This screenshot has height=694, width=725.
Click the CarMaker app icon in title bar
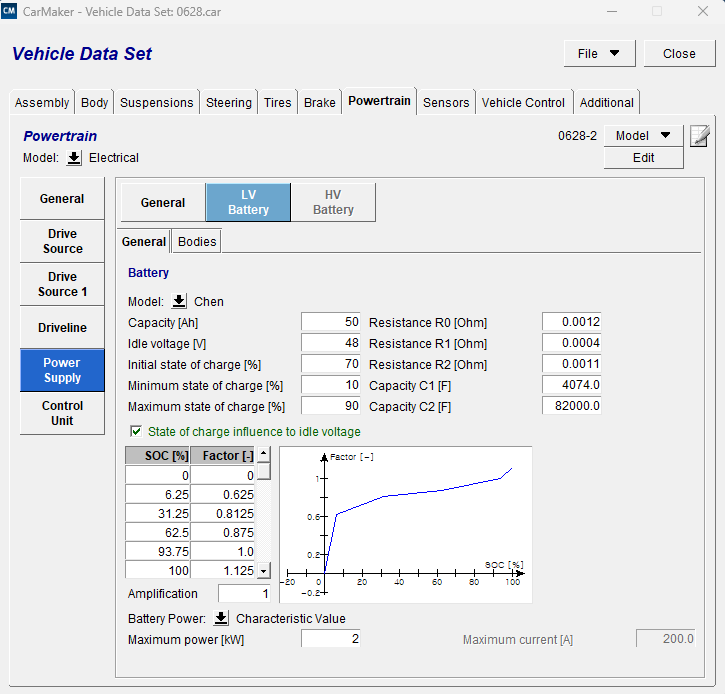pos(9,11)
